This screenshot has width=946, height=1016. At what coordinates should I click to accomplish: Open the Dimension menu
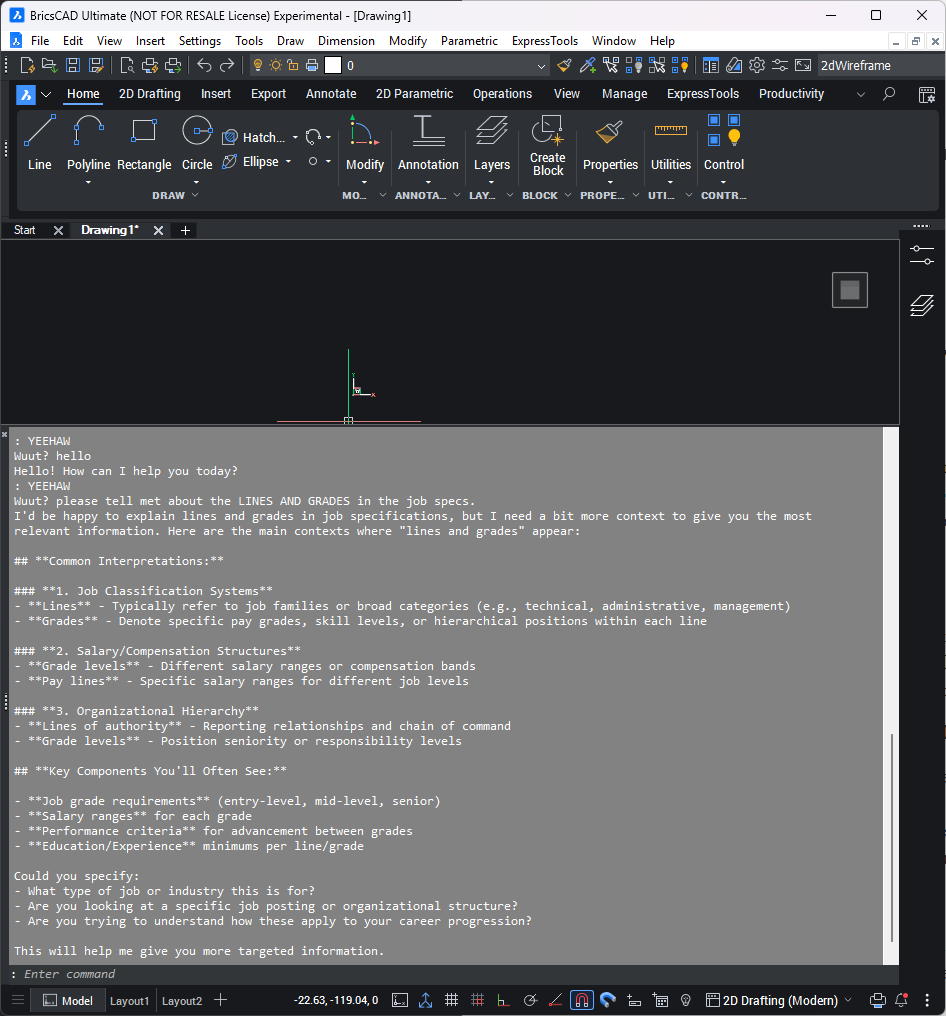pyautogui.click(x=346, y=41)
